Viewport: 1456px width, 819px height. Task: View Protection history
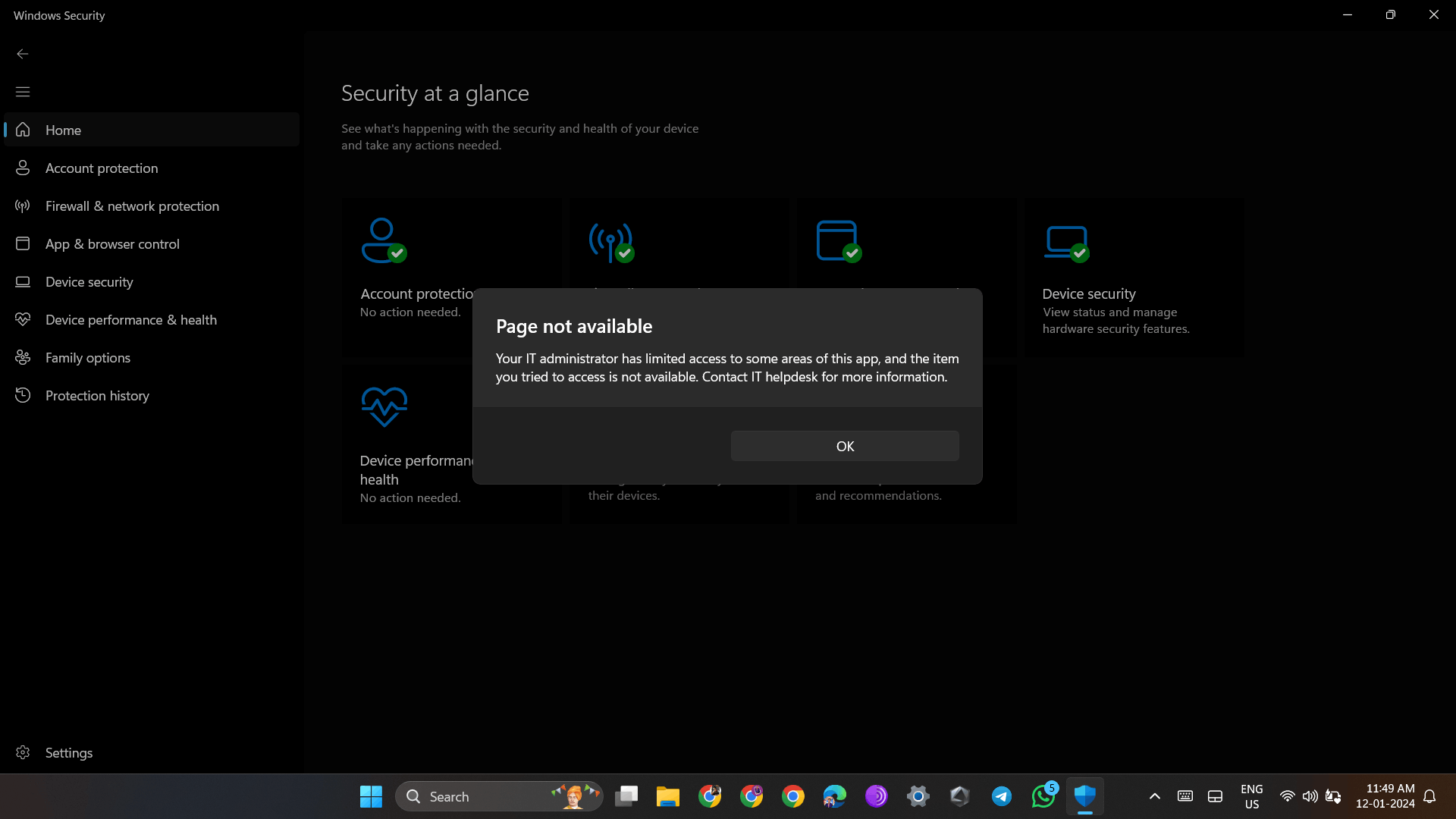point(97,395)
